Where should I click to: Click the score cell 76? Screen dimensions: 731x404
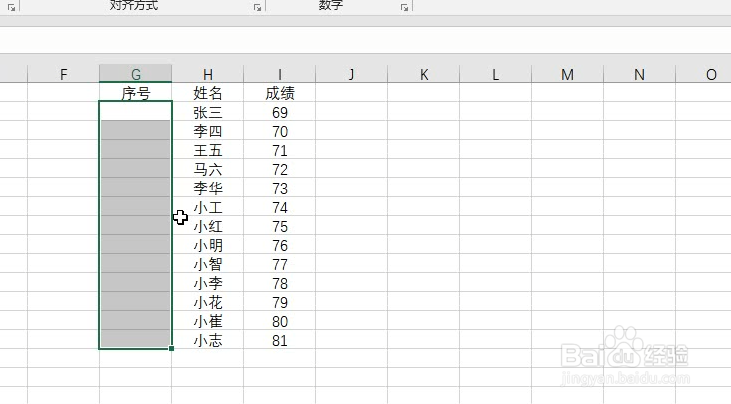tap(280, 245)
